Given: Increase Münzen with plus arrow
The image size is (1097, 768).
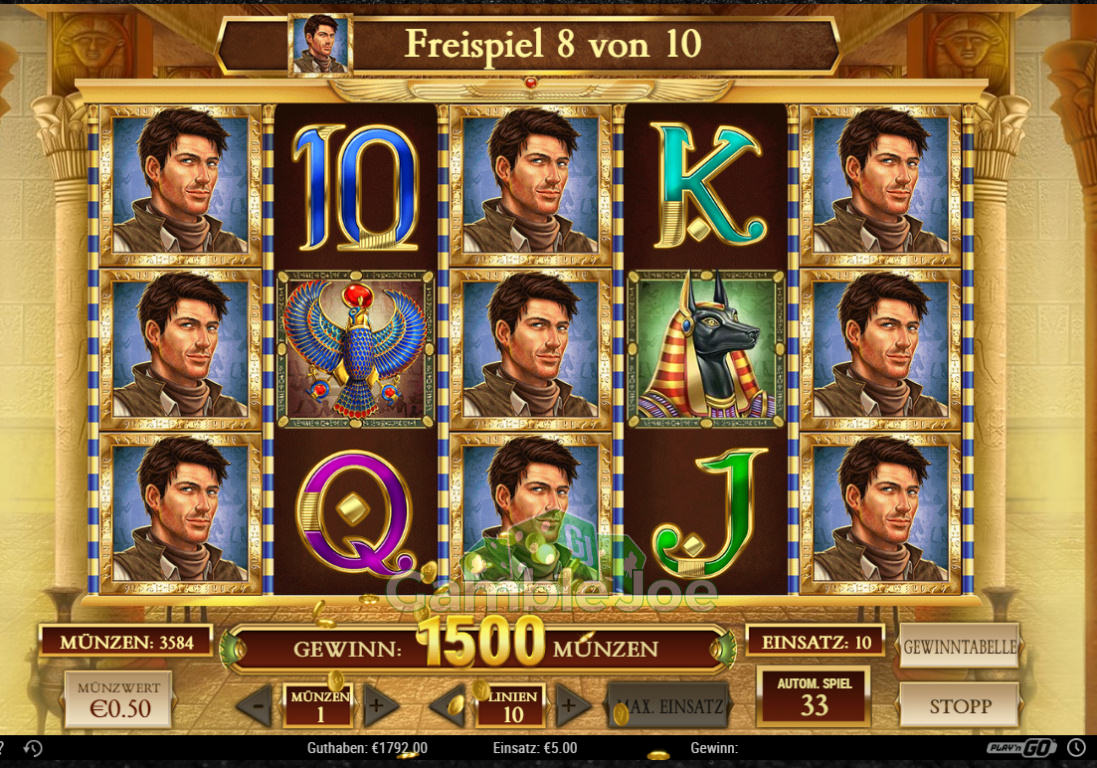Looking at the screenshot, I should click(x=377, y=706).
